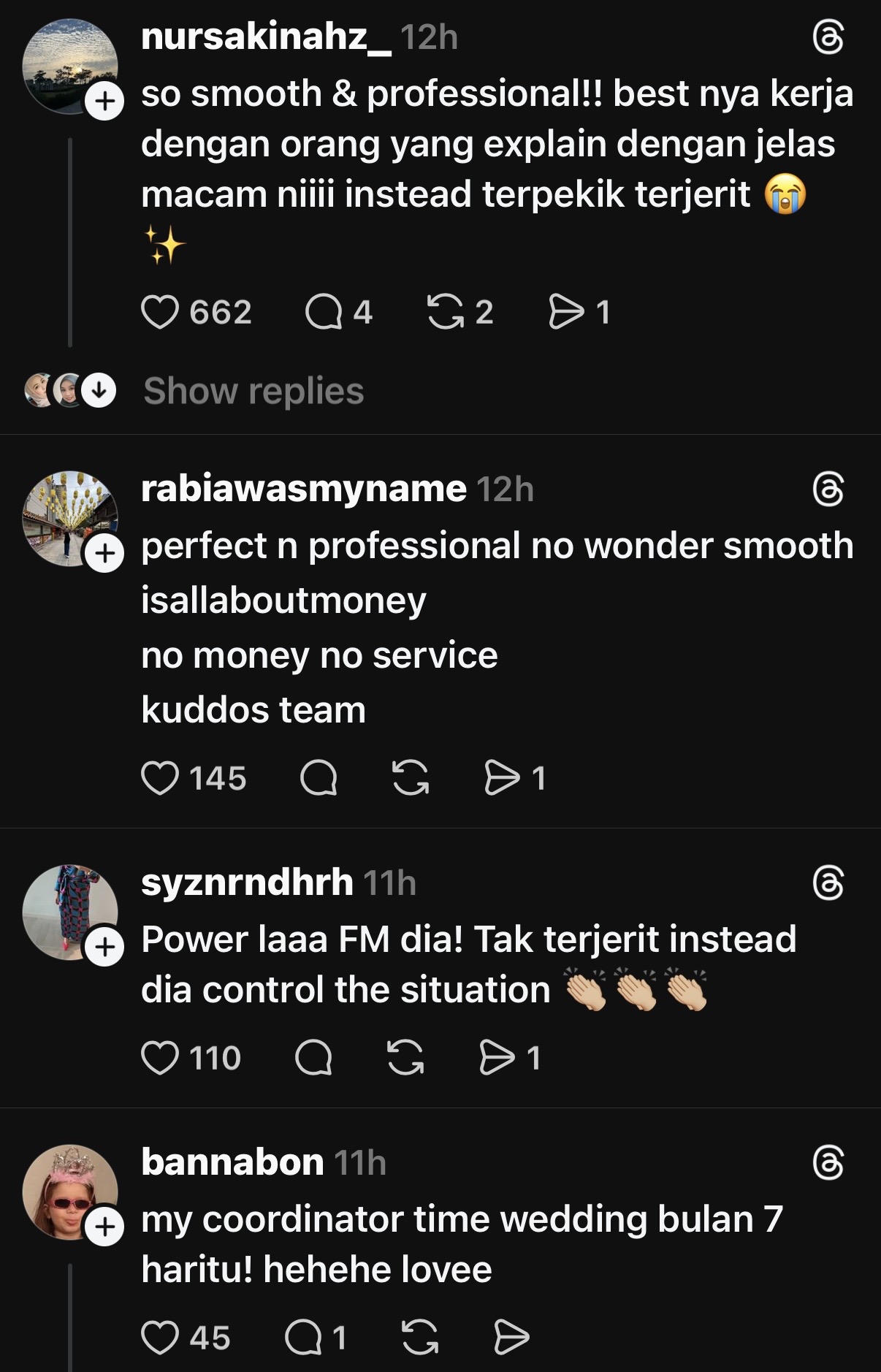Screen dimensions: 881x1372
Task: Repost rabiawasmyname's comment
Action: 411,778
